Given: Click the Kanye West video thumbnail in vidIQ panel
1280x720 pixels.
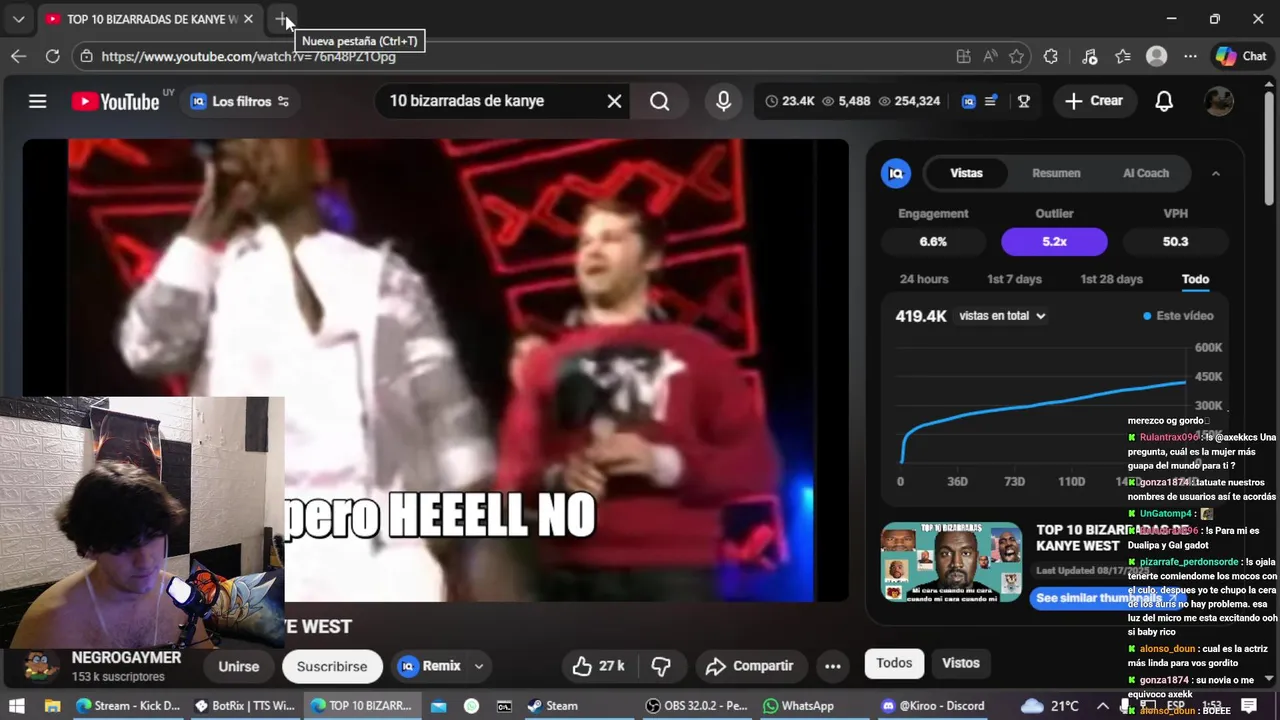Looking at the screenshot, I should coord(951,562).
